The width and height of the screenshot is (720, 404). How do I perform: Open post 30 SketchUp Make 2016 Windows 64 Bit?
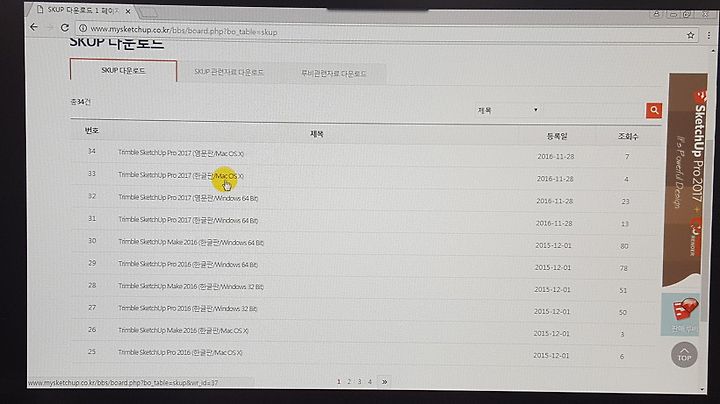pos(191,242)
